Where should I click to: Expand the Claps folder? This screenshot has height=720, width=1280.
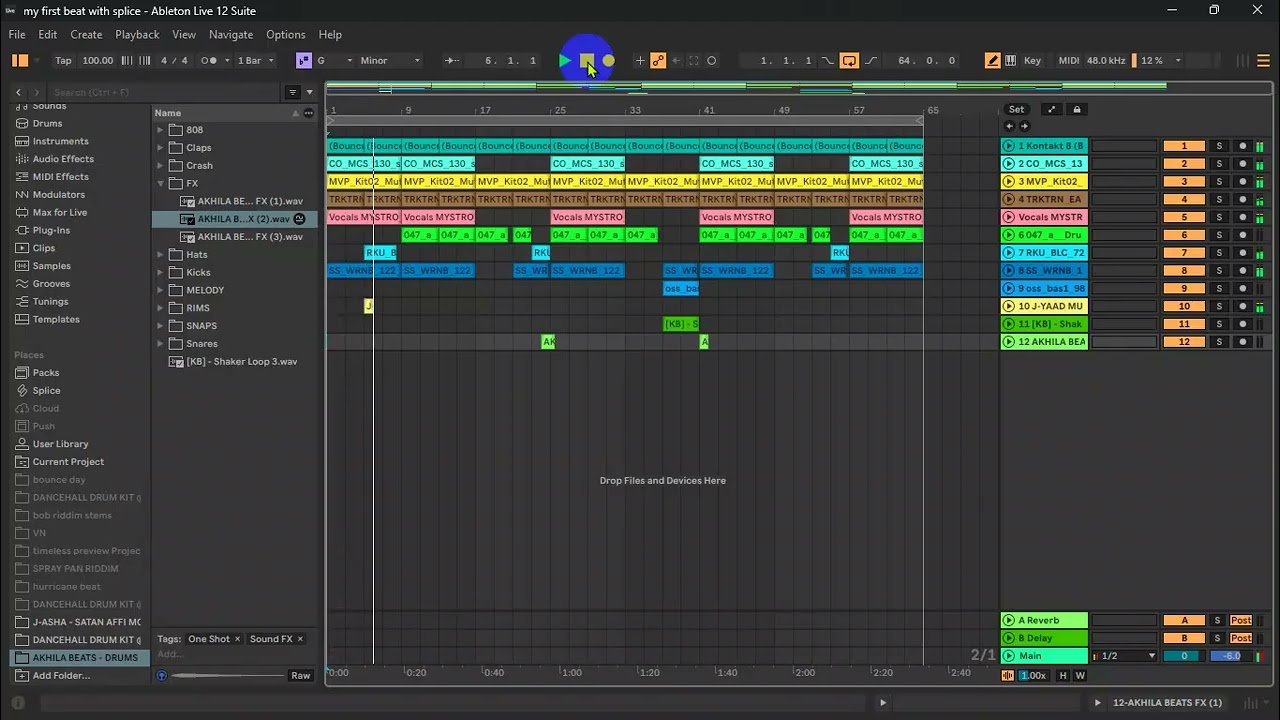pyautogui.click(x=160, y=148)
